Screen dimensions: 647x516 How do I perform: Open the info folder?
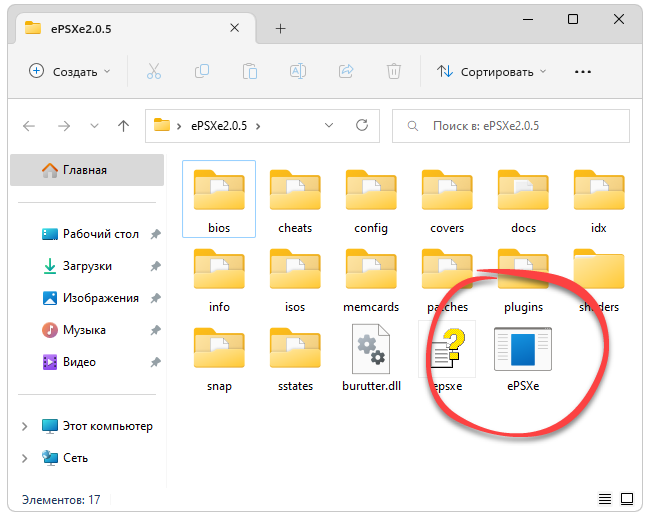[219, 279]
